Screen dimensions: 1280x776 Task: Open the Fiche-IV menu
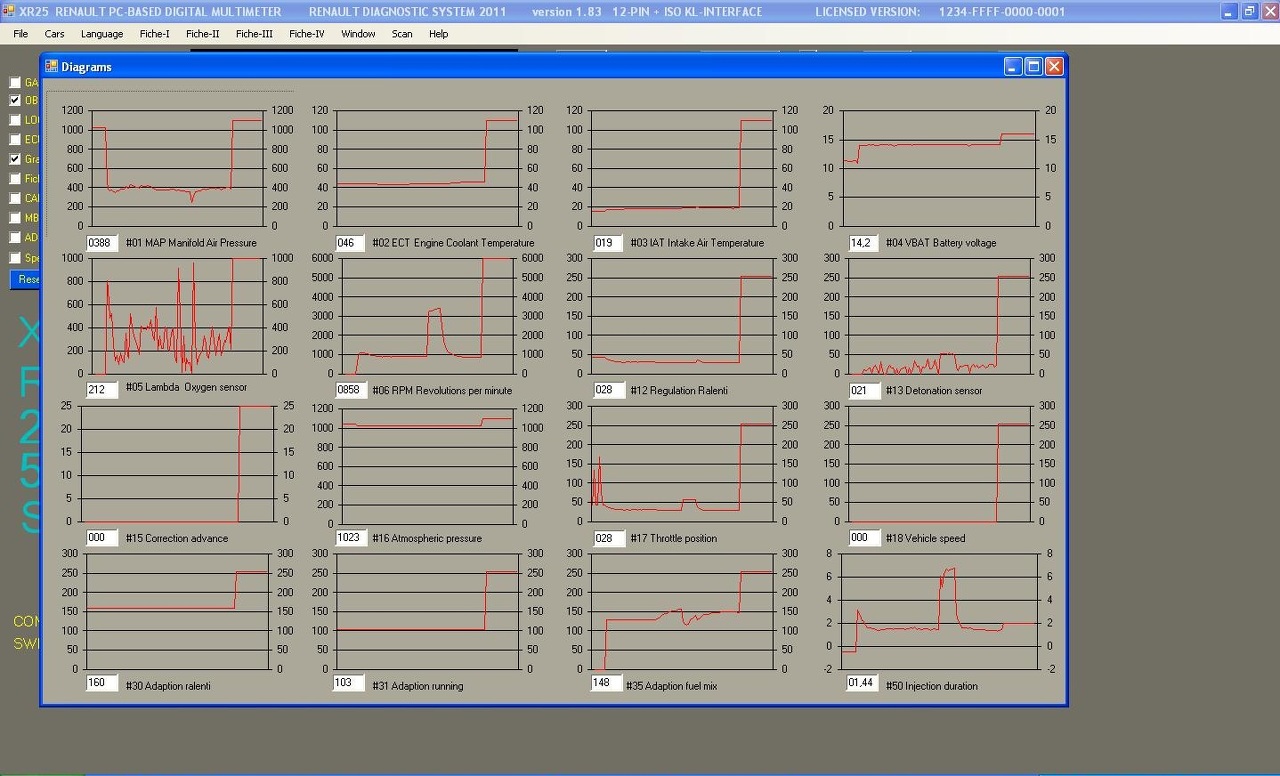tap(306, 34)
